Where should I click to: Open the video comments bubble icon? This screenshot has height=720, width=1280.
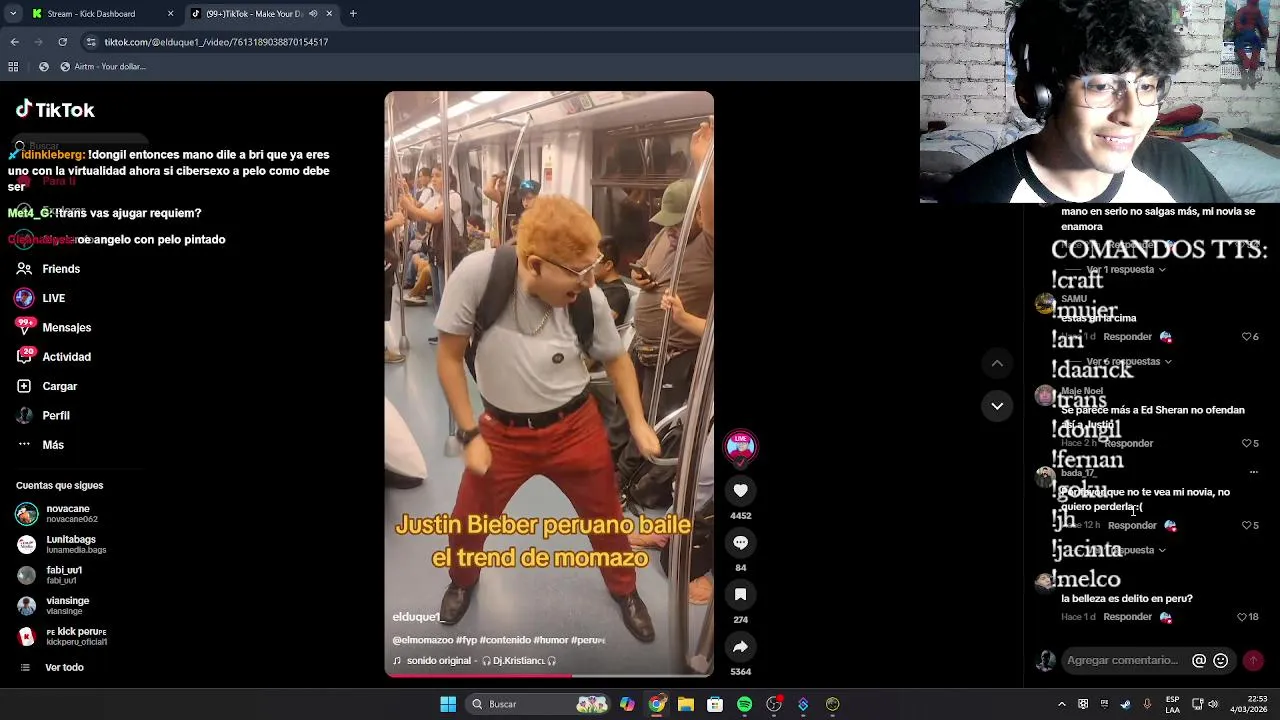coord(740,542)
